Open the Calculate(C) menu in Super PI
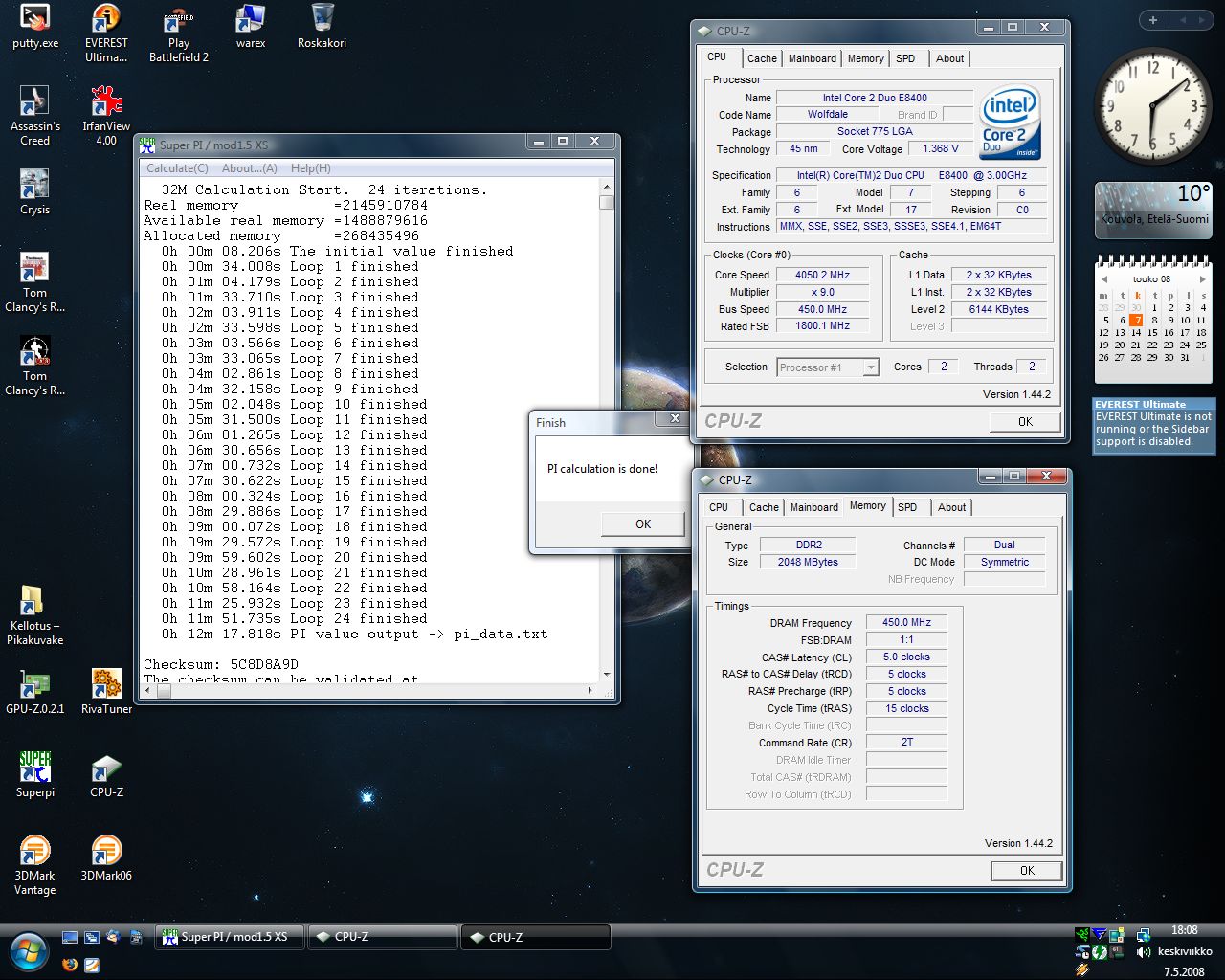Image resolution: width=1225 pixels, height=980 pixels. [177, 167]
